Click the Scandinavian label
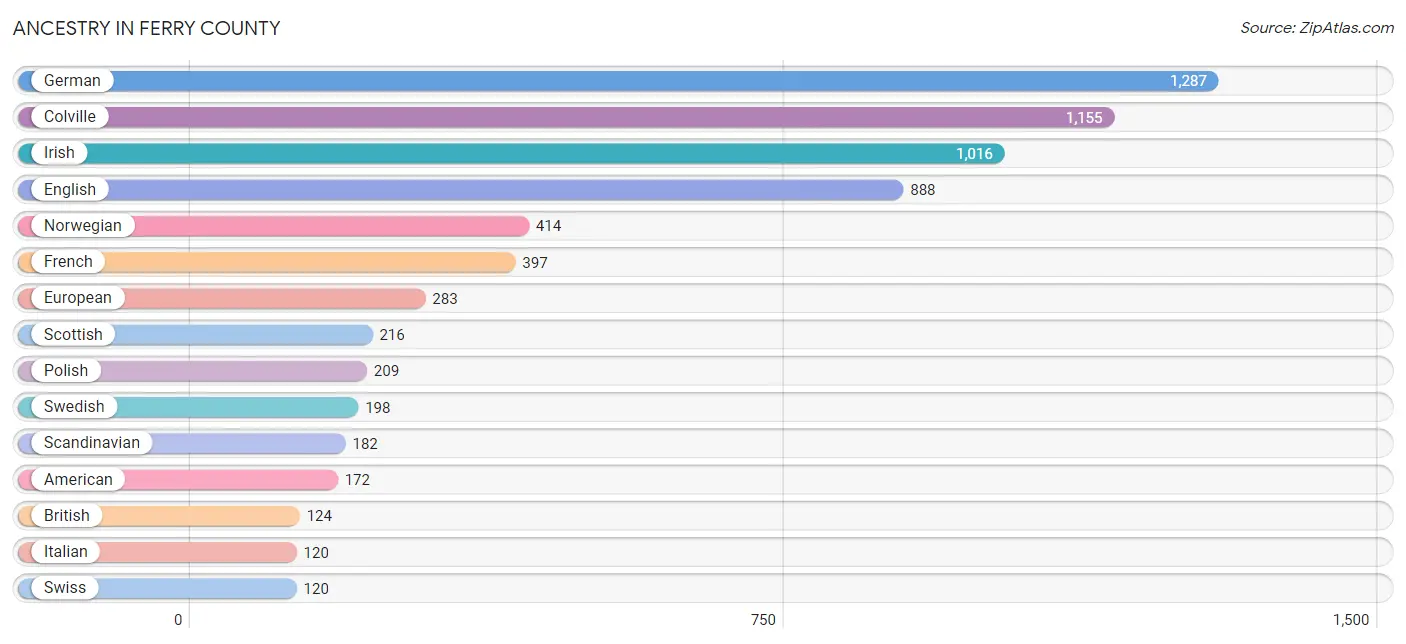This screenshot has width=1406, height=644. (x=92, y=443)
